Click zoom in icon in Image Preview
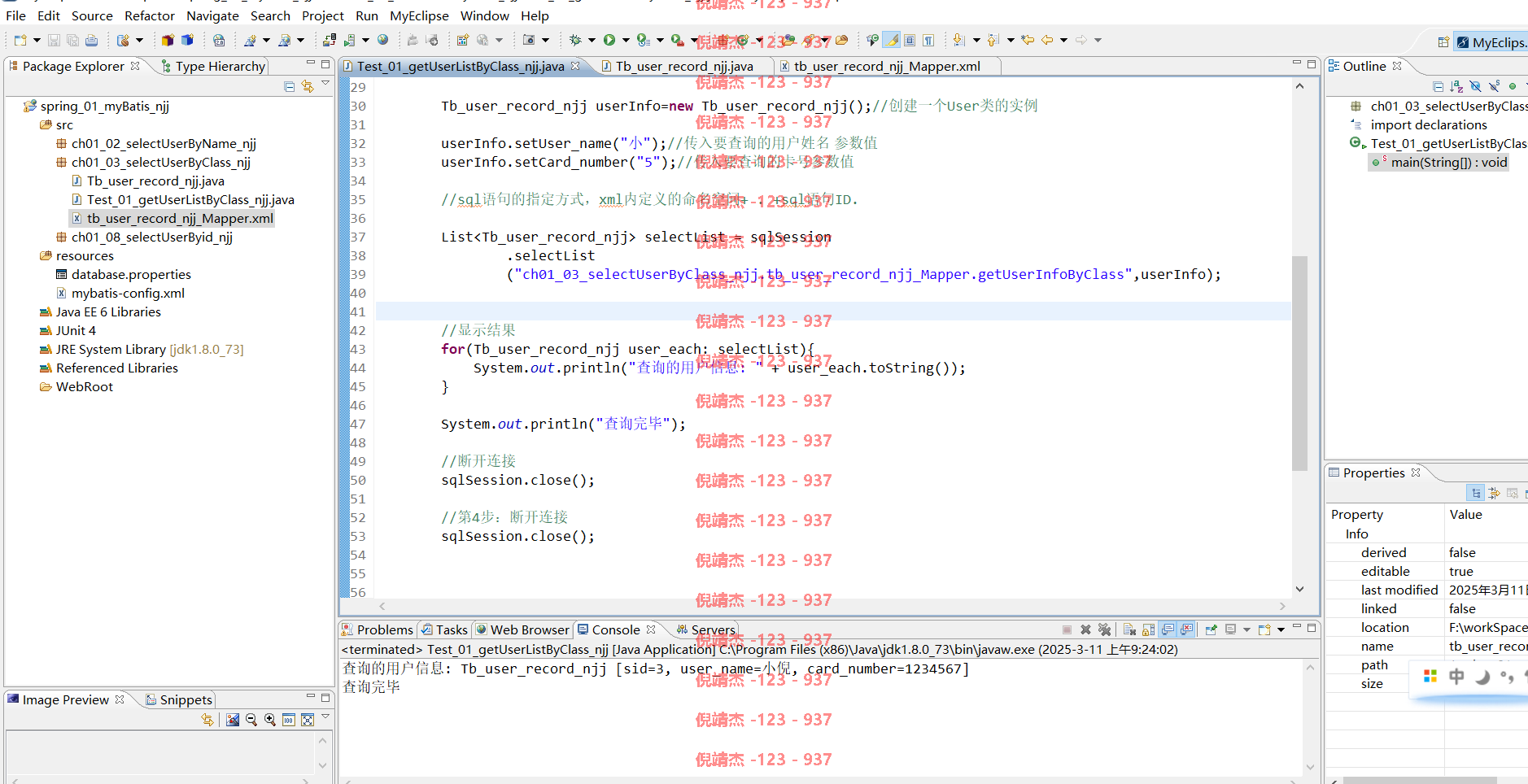The width and height of the screenshot is (1528, 784). [270, 720]
